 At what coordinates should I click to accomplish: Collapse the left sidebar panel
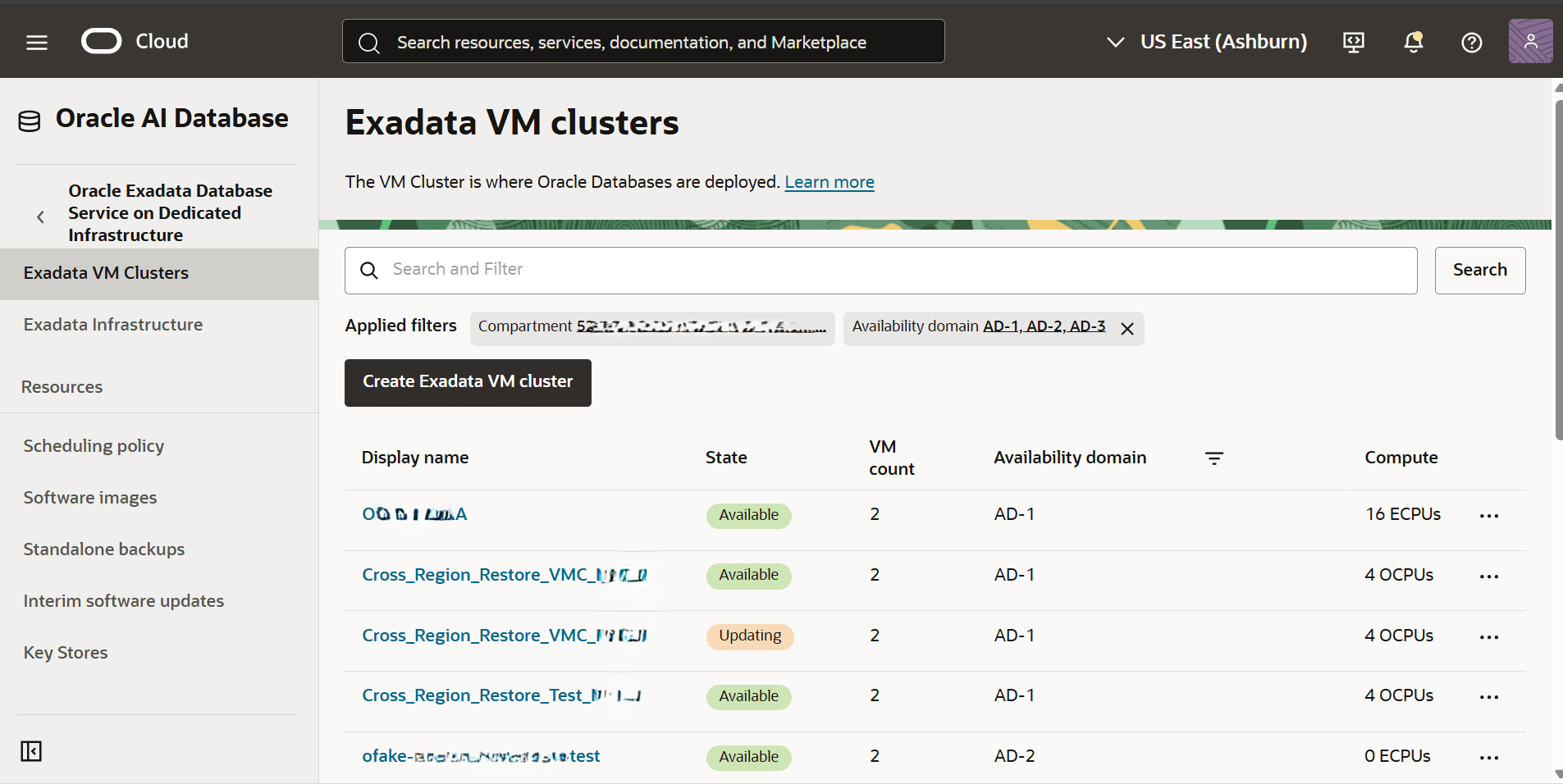[x=30, y=750]
